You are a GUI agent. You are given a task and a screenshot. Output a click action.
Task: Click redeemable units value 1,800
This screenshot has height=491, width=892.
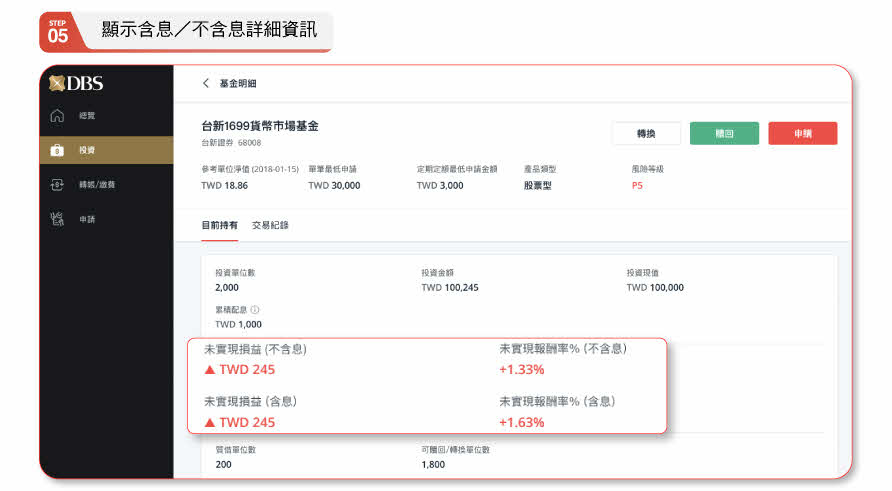point(433,464)
